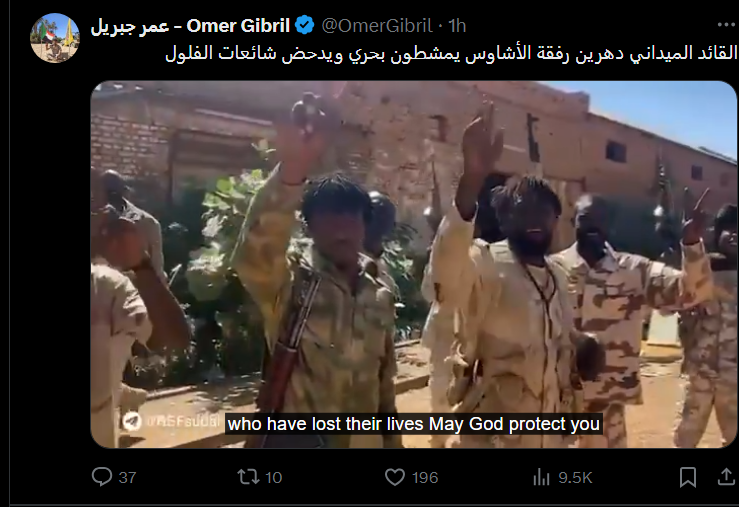Image resolution: width=739 pixels, height=507 pixels.
Task: Like the post with heart icon
Action: click(x=395, y=477)
